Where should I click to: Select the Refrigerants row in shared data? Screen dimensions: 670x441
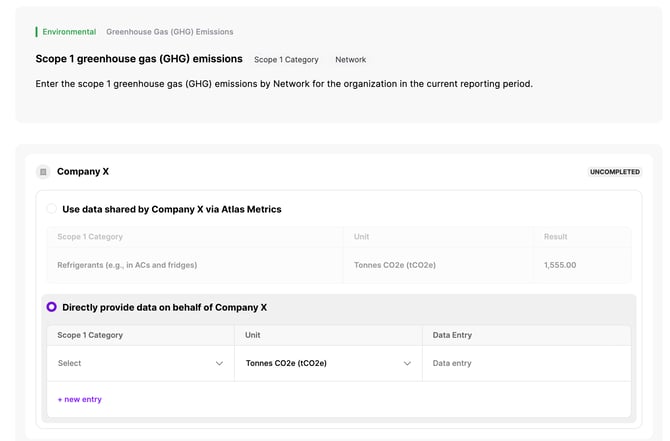point(127,265)
